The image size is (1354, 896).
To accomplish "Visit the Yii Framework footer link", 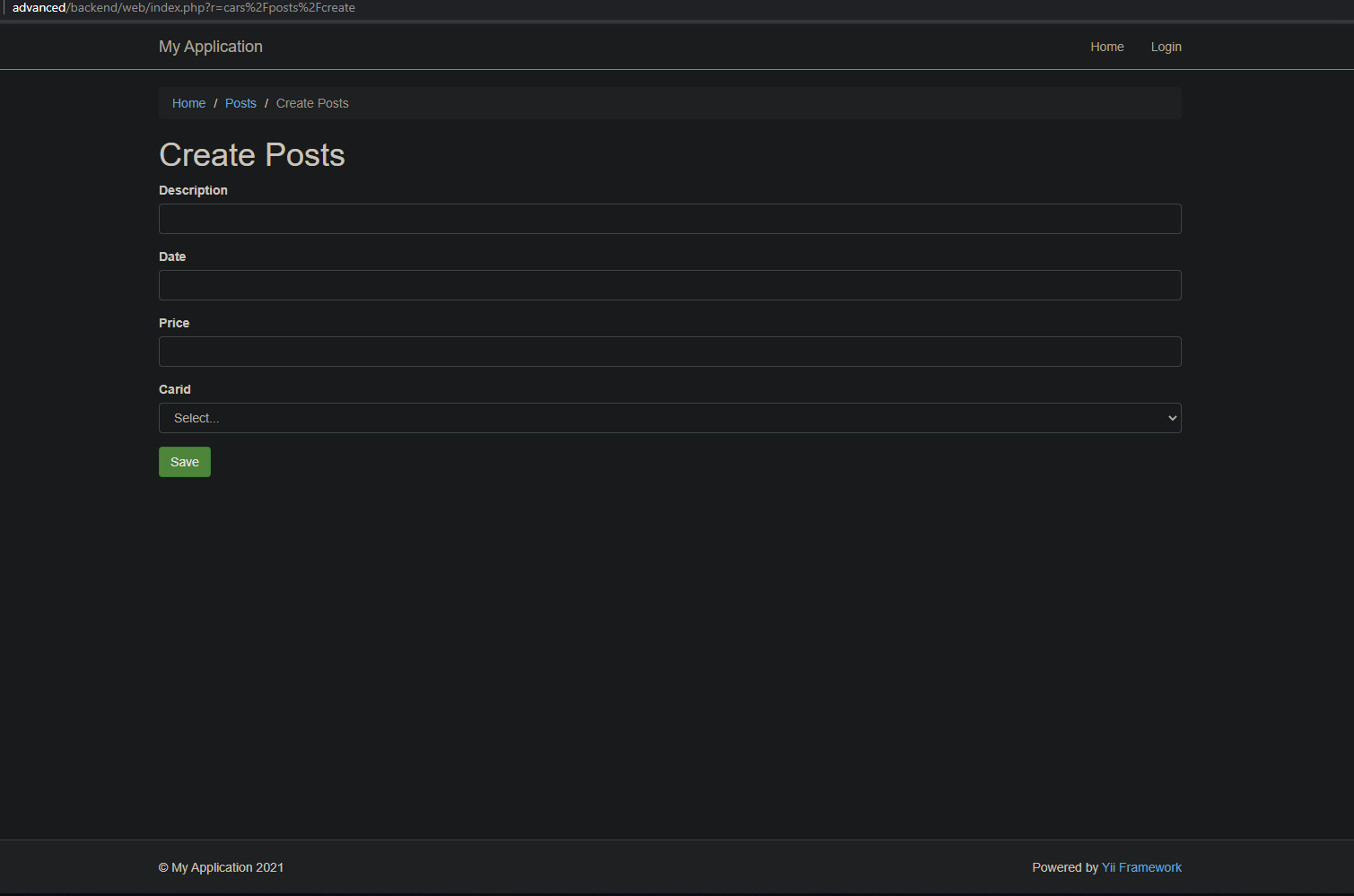I will point(1141,867).
